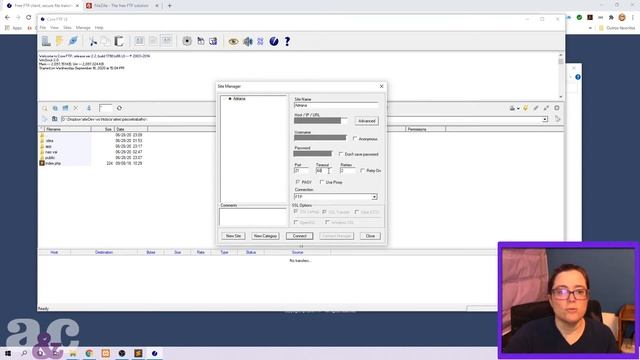Screen dimensions: 640x360
Task: Open the Connection type FTP dropdown
Action: tap(374, 197)
